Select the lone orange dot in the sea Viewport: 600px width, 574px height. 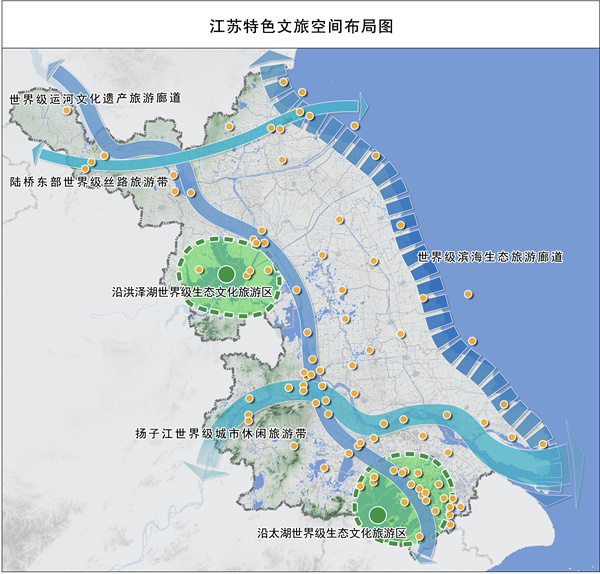[x=468, y=294]
